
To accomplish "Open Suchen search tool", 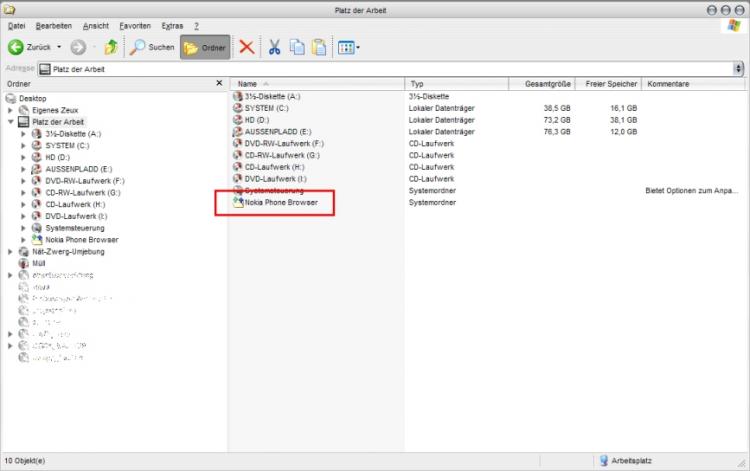I will tap(152, 47).
